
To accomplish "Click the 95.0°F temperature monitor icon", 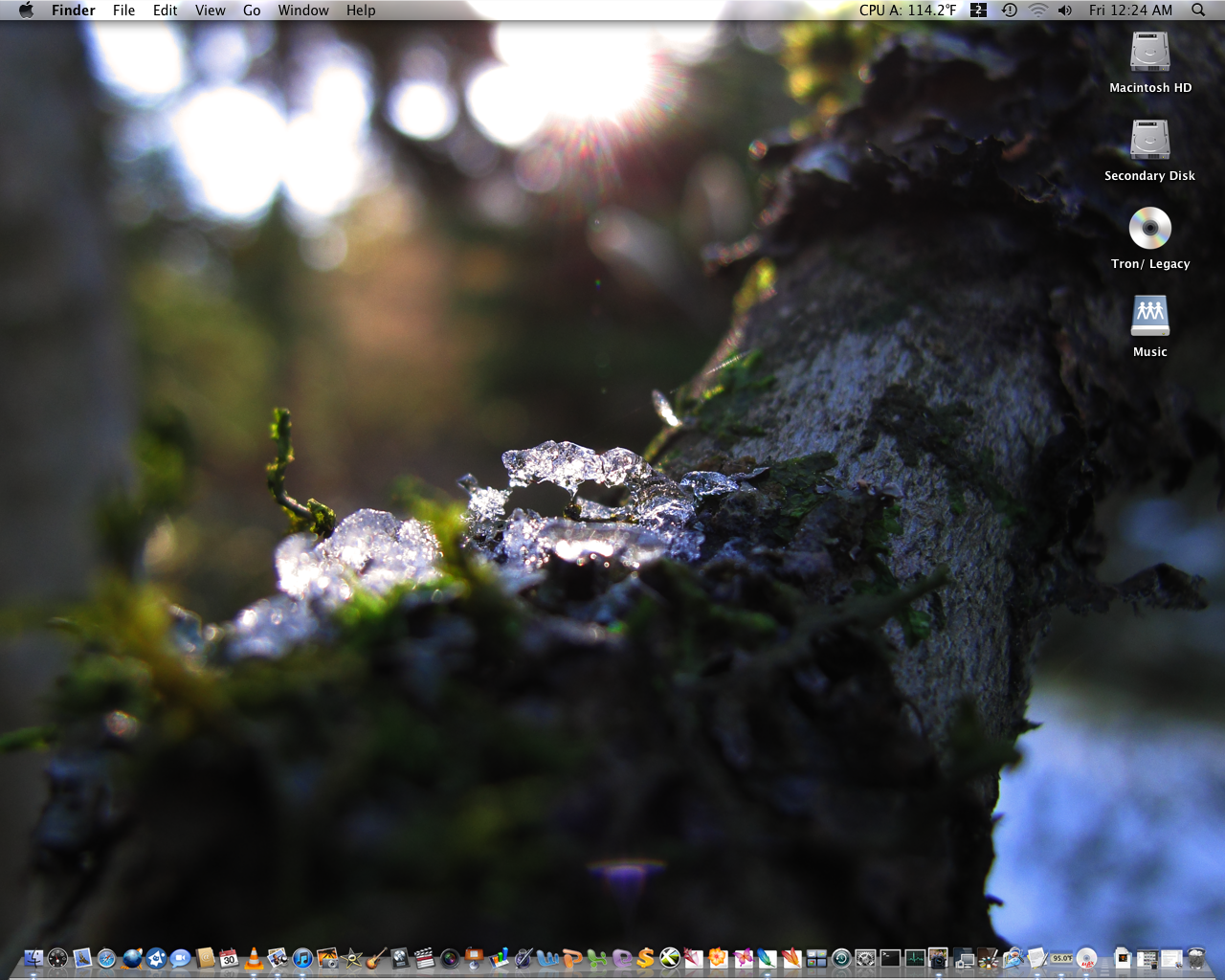I will pos(1062,958).
